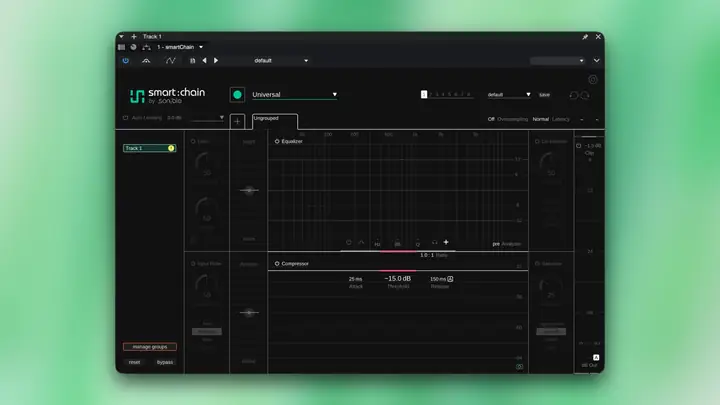Add a new group with plus button

pyautogui.click(x=237, y=122)
